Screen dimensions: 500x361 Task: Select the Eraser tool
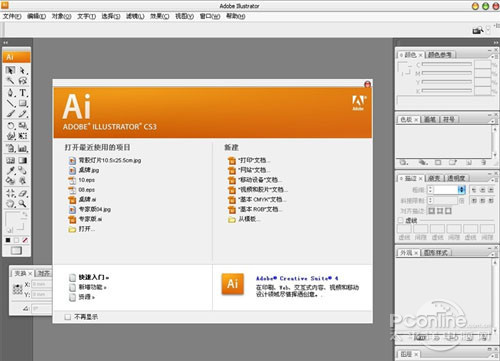pyautogui.click(x=23, y=193)
